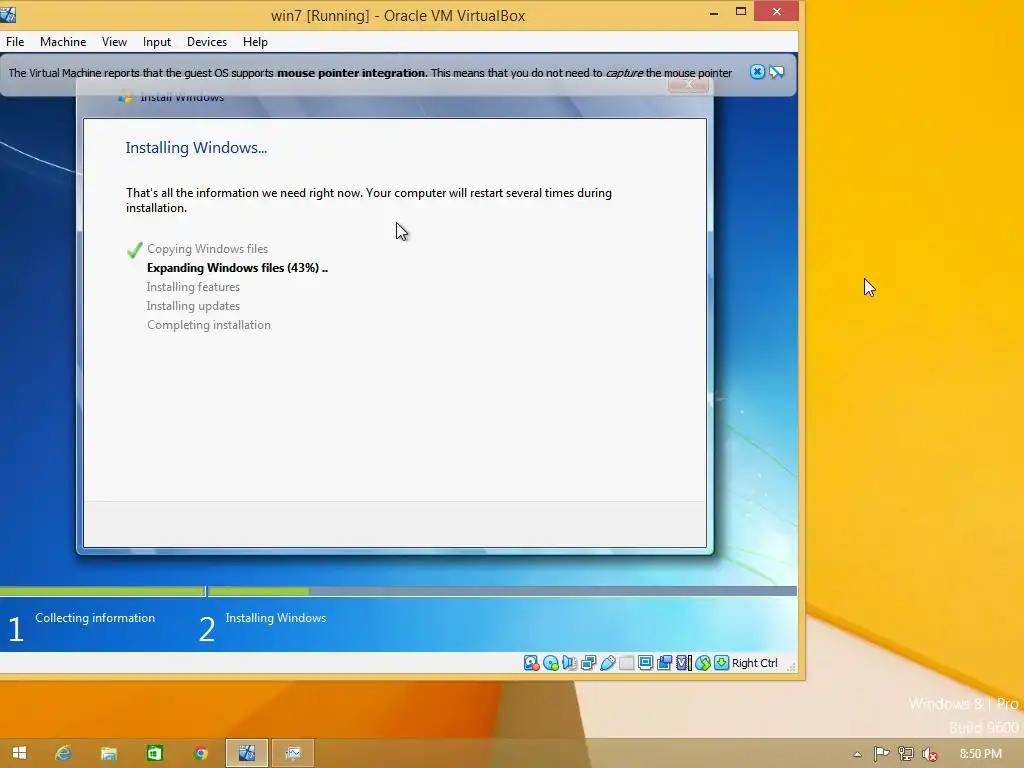Click the audio indicator in VirtualBox status bar
Viewport: 1024px width, 768px height.
[569, 663]
